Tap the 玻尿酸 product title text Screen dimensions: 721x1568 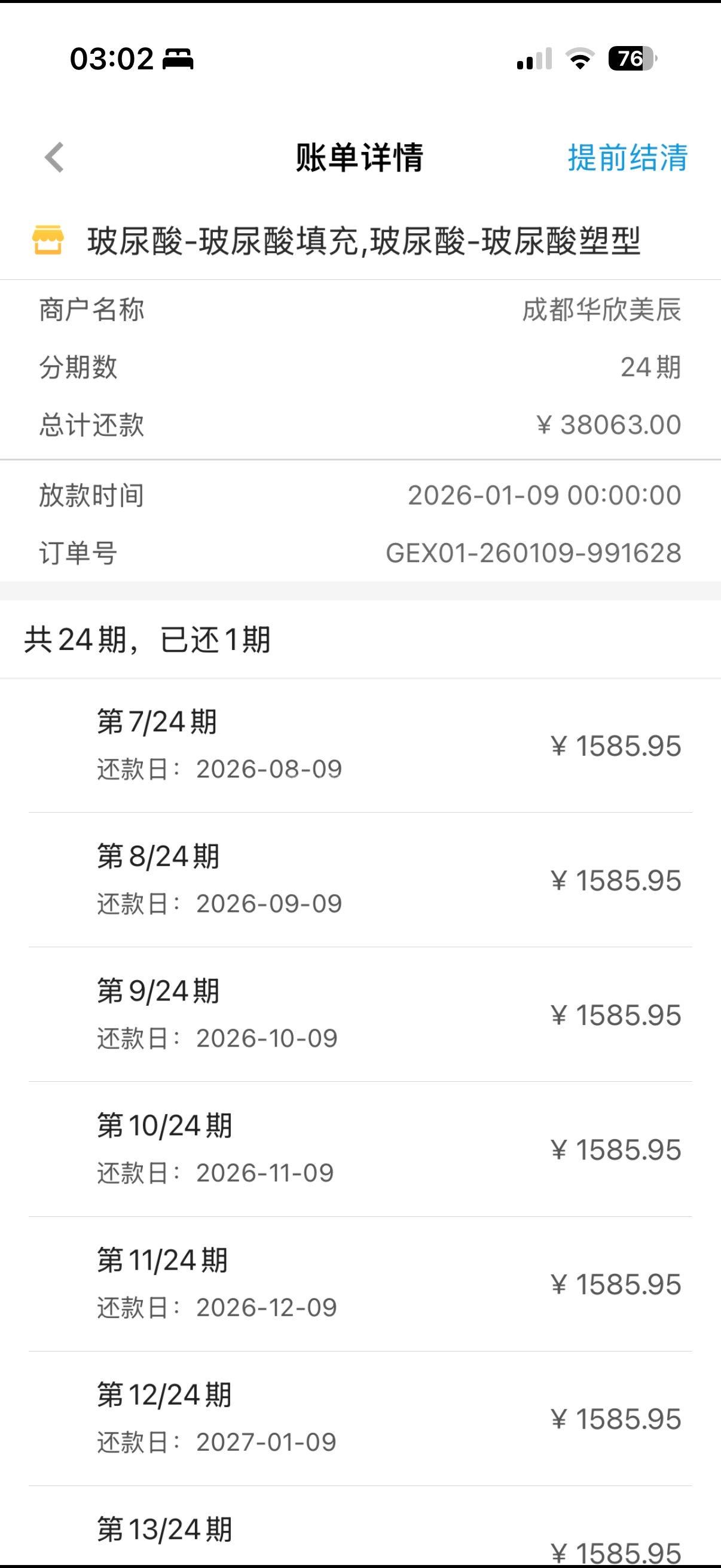pyautogui.click(x=364, y=240)
